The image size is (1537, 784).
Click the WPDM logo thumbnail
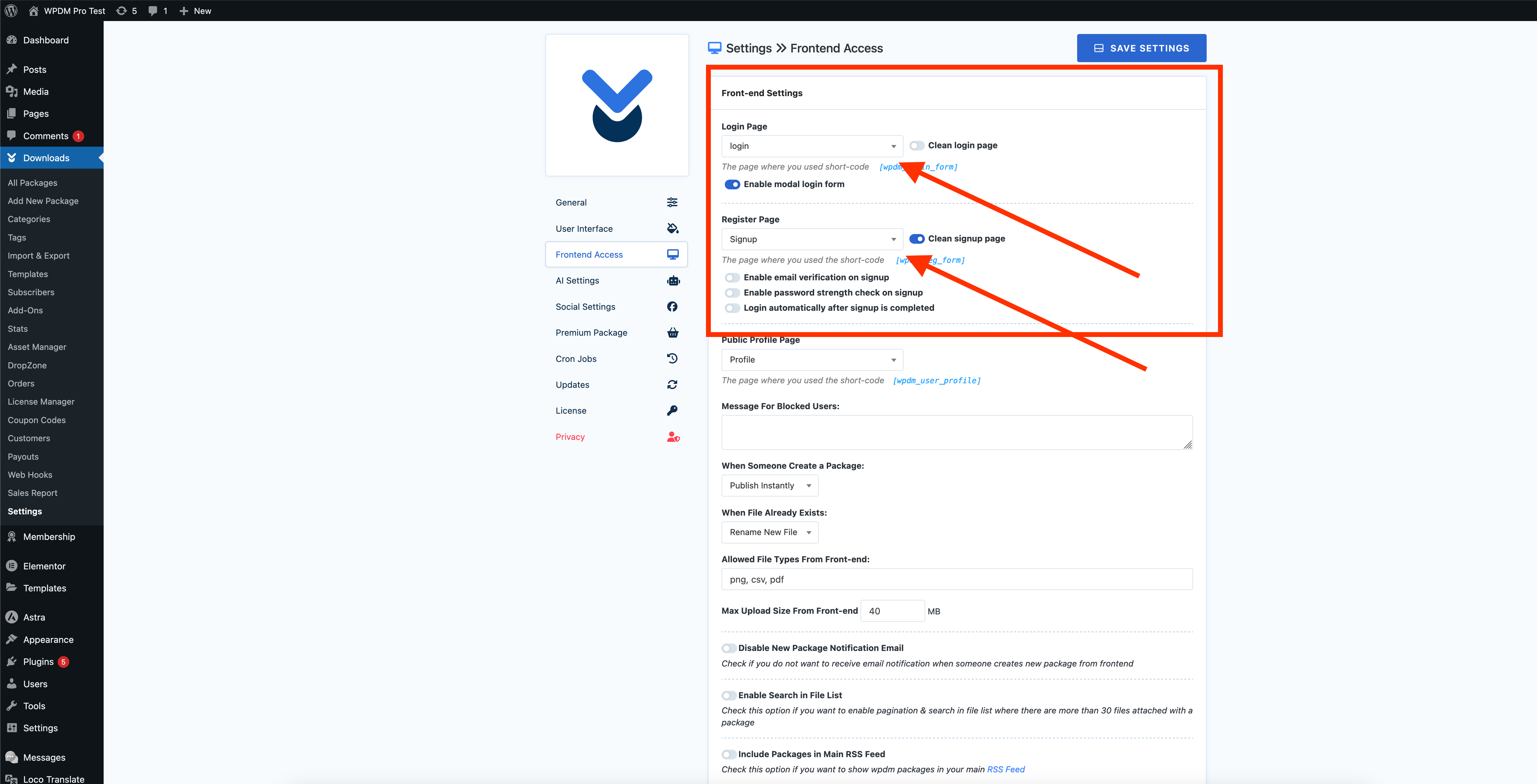617,105
